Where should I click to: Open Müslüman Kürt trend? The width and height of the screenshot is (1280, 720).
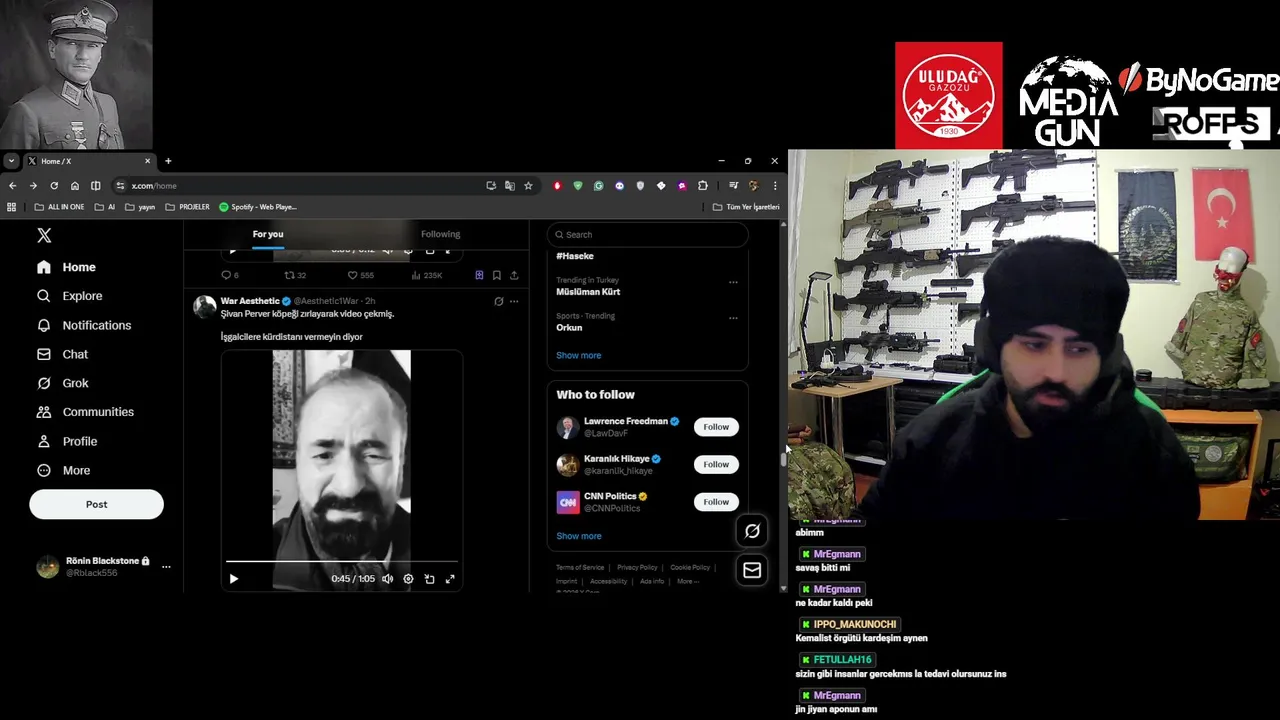pos(588,292)
